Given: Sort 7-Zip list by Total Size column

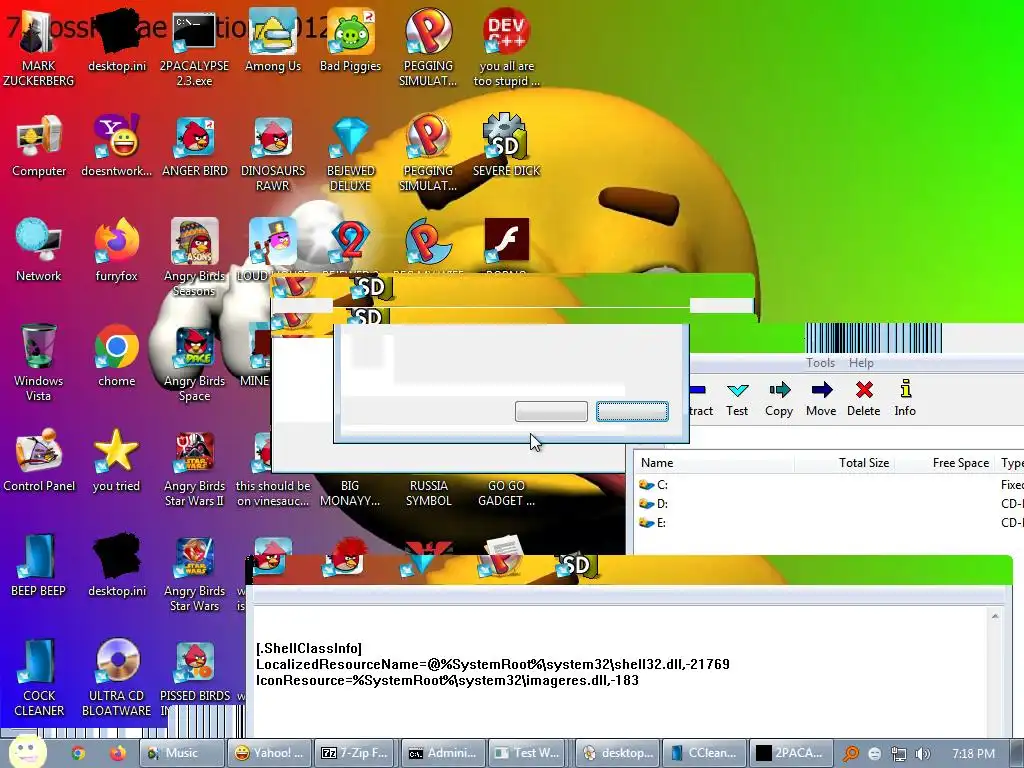Looking at the screenshot, I should 844,462.
